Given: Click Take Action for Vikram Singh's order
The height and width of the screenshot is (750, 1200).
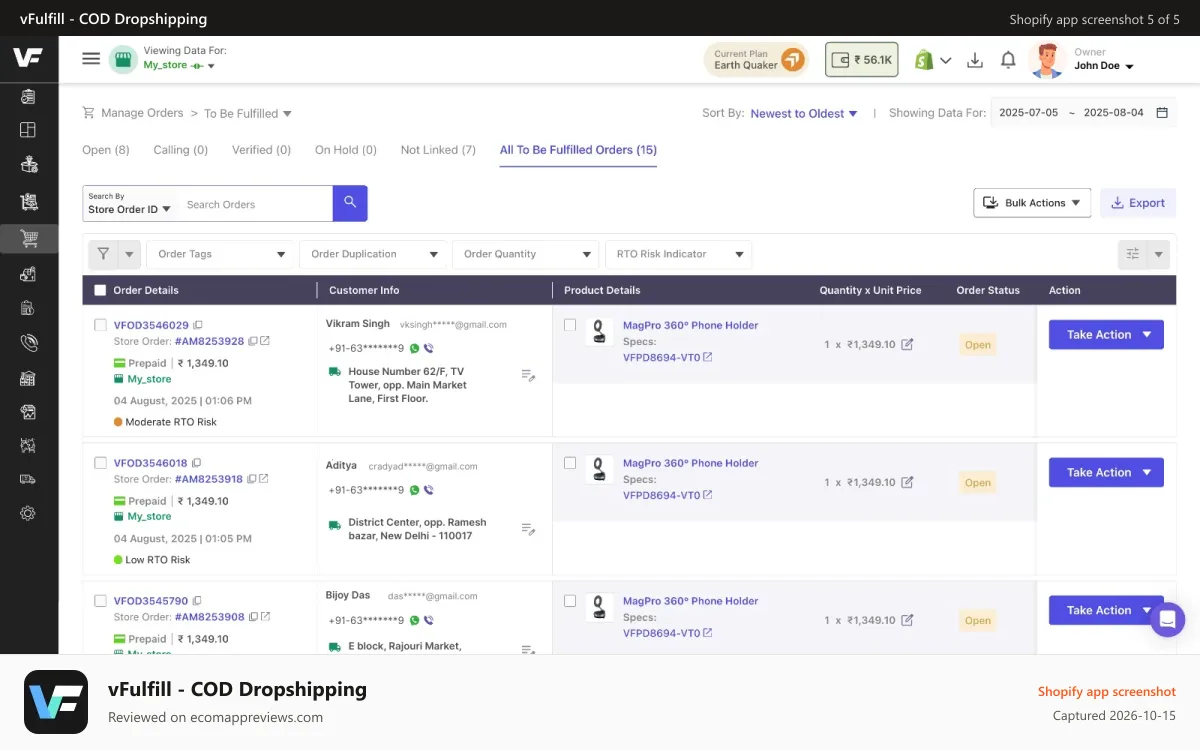Looking at the screenshot, I should click(1106, 334).
